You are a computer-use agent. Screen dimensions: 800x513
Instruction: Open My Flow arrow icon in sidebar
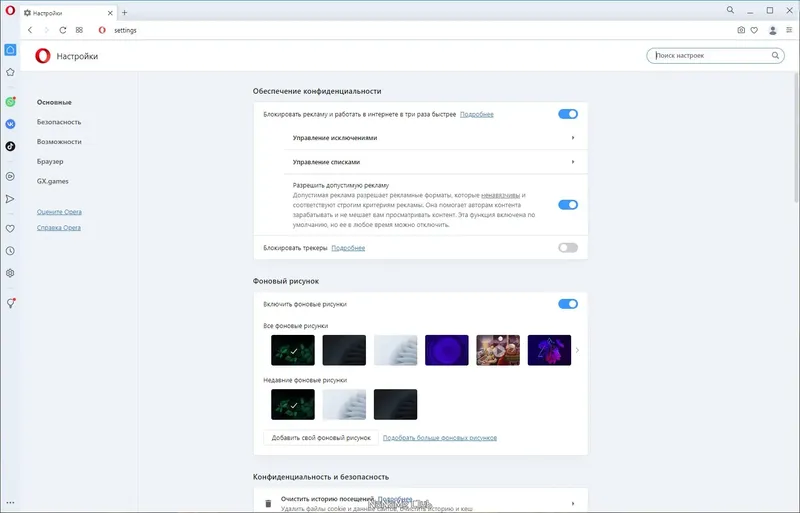pos(10,199)
